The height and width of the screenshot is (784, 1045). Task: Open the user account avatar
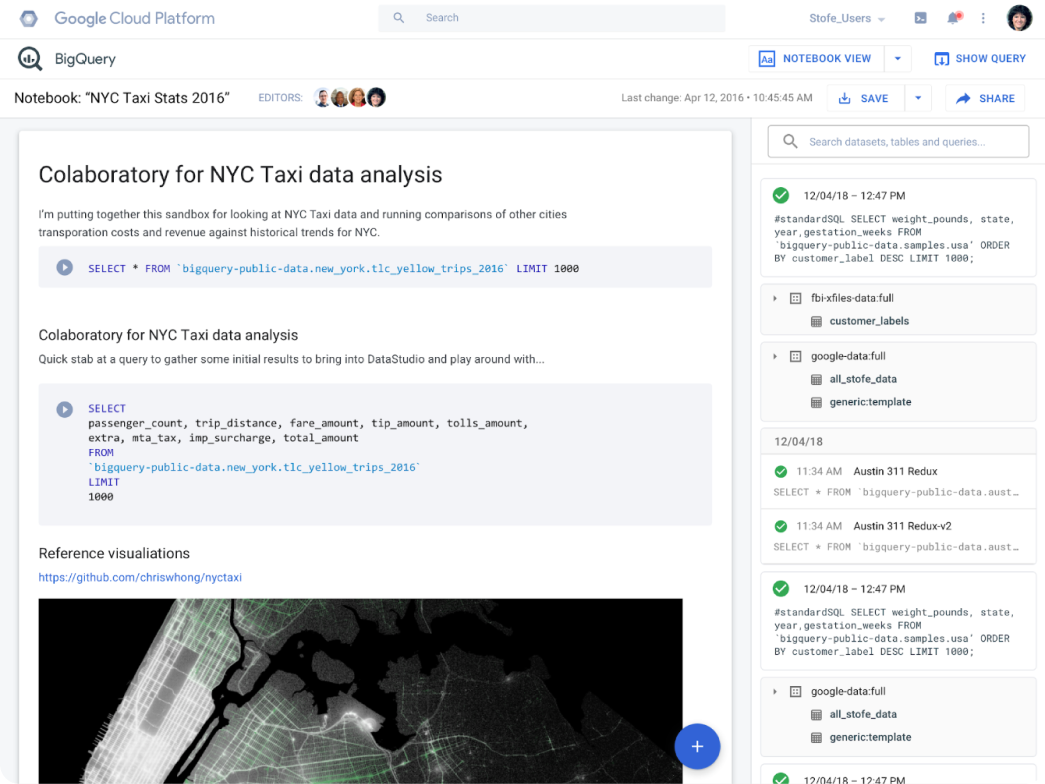[x=1019, y=18]
